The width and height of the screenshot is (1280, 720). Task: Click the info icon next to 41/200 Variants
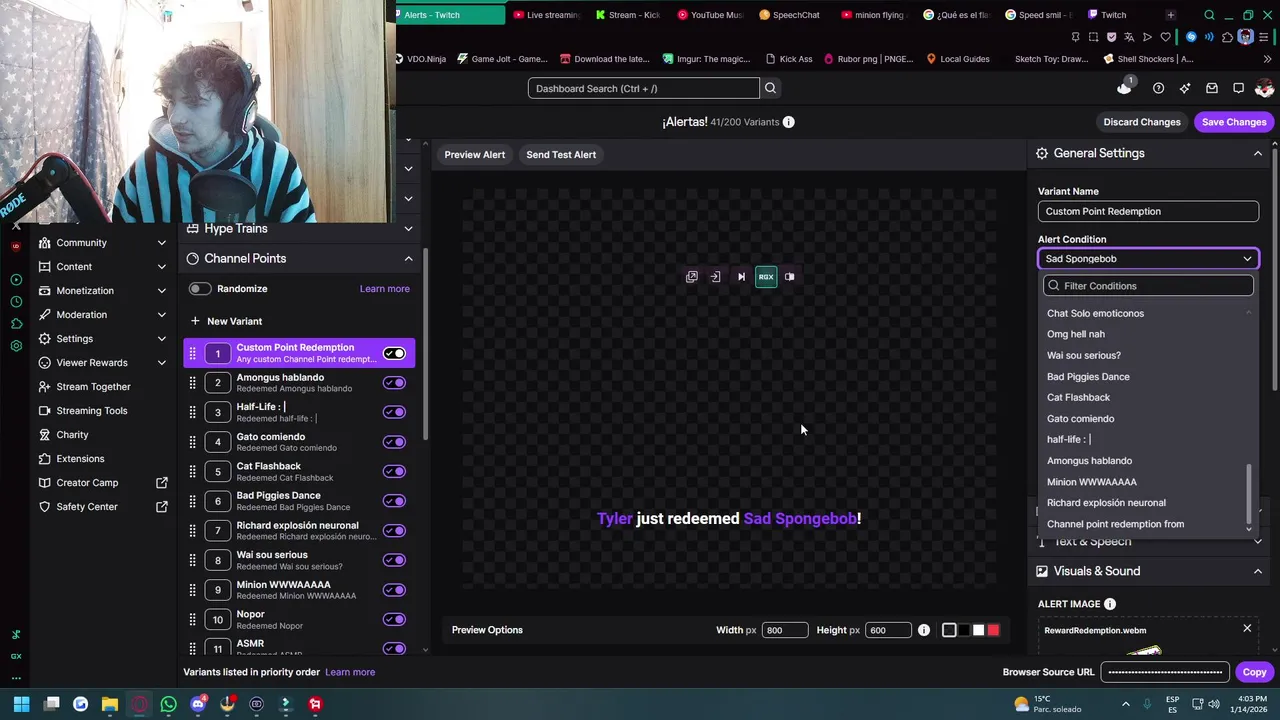[x=788, y=122]
